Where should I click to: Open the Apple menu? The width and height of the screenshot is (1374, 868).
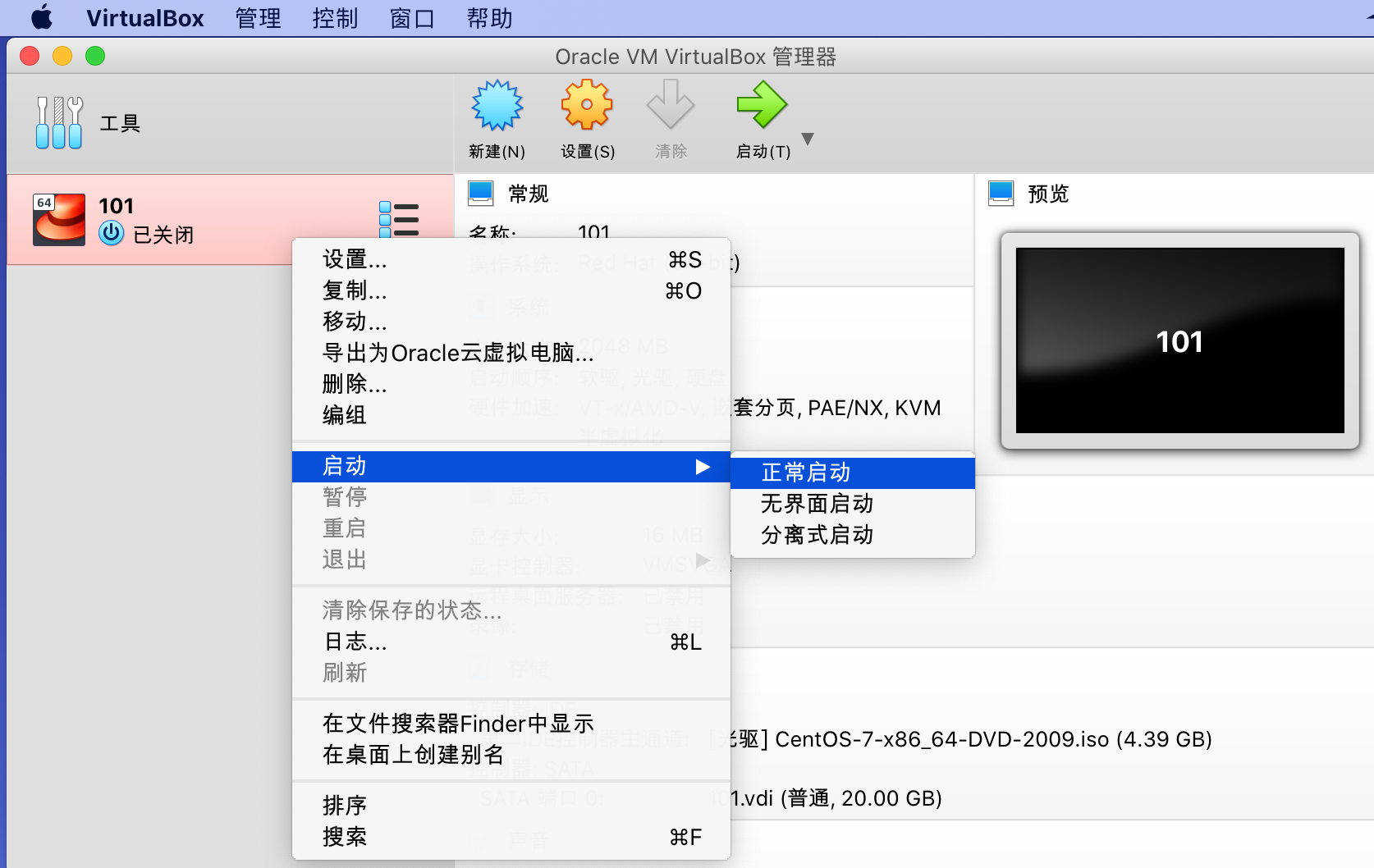click(x=42, y=17)
